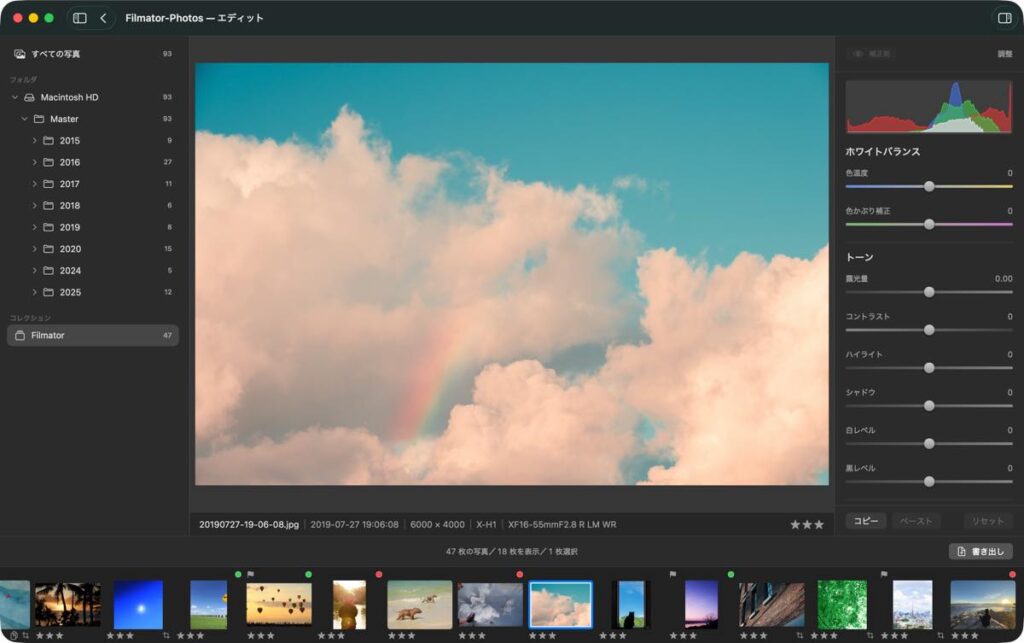The height and width of the screenshot is (643, 1024).
Task: Adjust the コントラスト contrast slider
Action: coord(929,330)
